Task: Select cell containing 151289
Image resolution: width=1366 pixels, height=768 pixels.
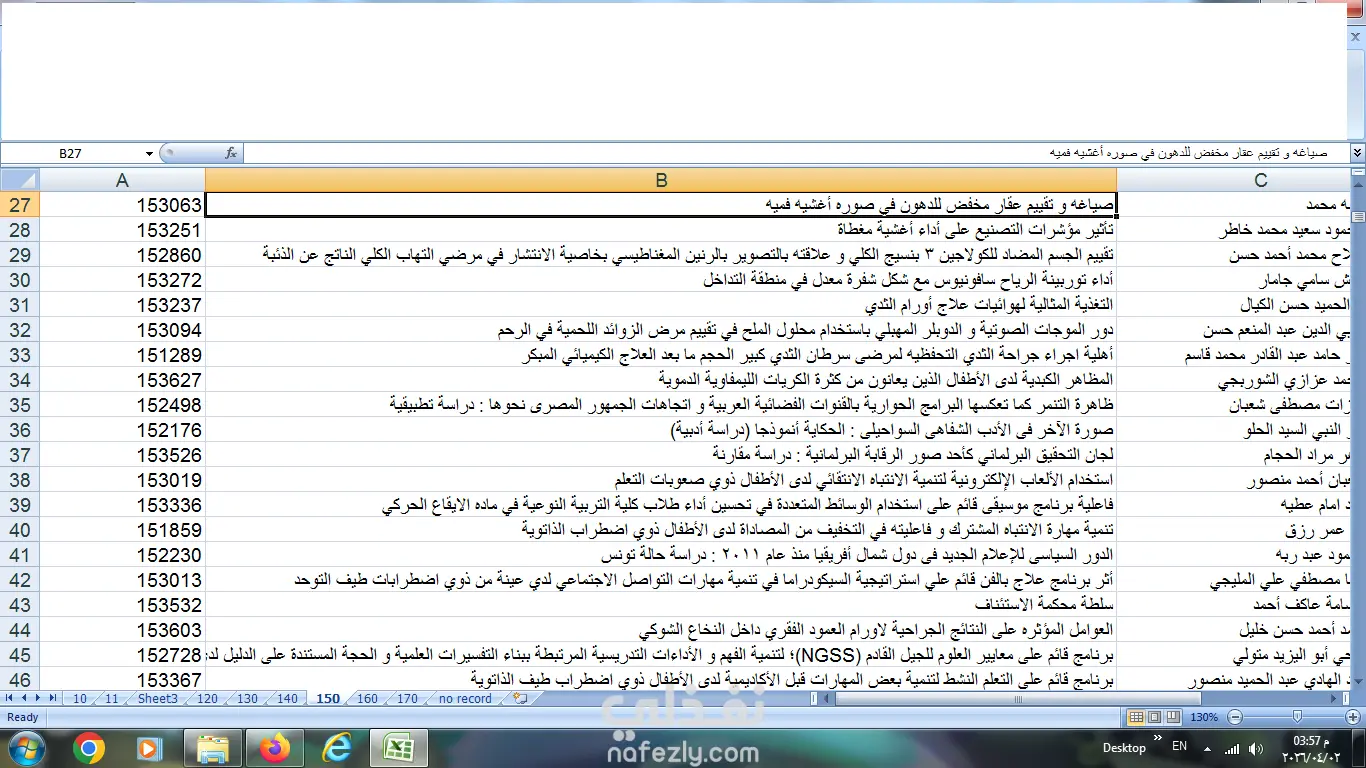Action: coord(122,355)
